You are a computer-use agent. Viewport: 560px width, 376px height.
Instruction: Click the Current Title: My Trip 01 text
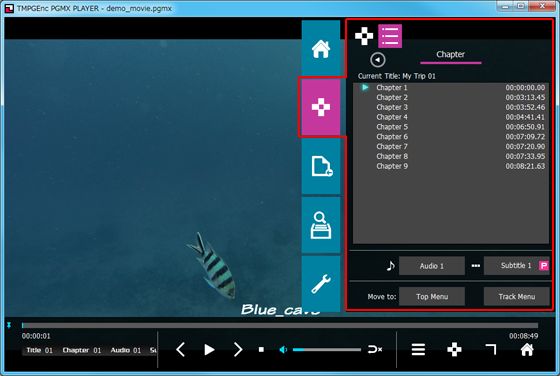(397, 76)
